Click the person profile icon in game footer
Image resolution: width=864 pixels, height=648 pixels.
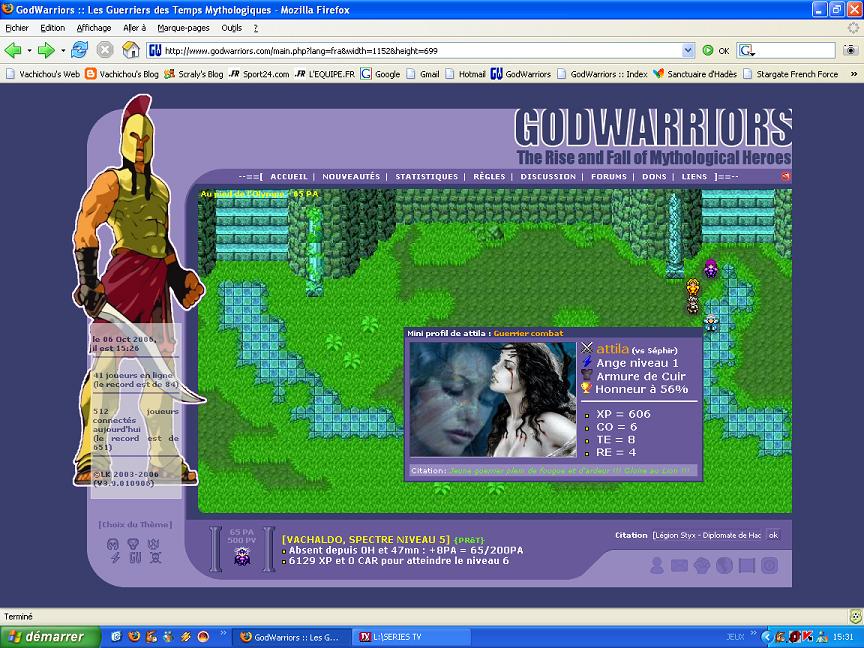point(657,565)
